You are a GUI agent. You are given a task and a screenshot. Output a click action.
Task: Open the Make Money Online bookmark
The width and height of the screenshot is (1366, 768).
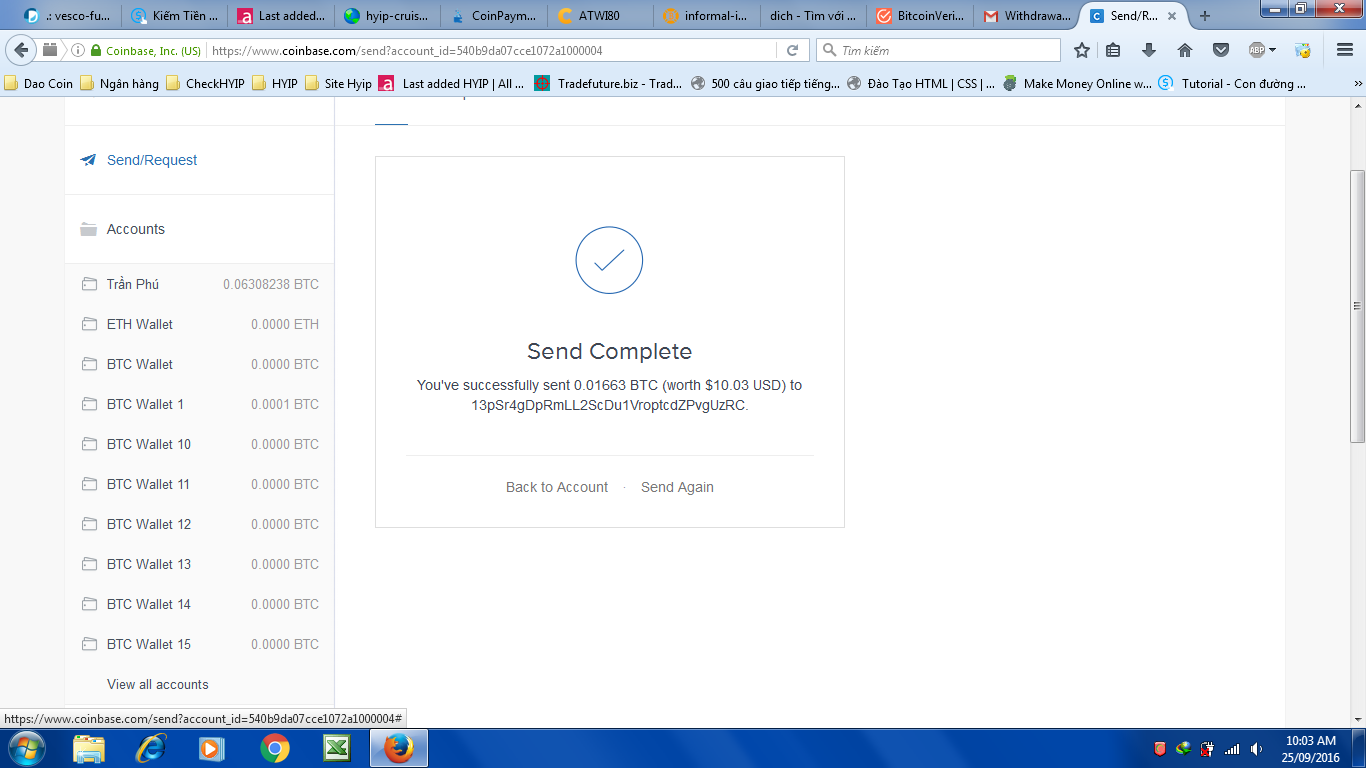(1077, 84)
